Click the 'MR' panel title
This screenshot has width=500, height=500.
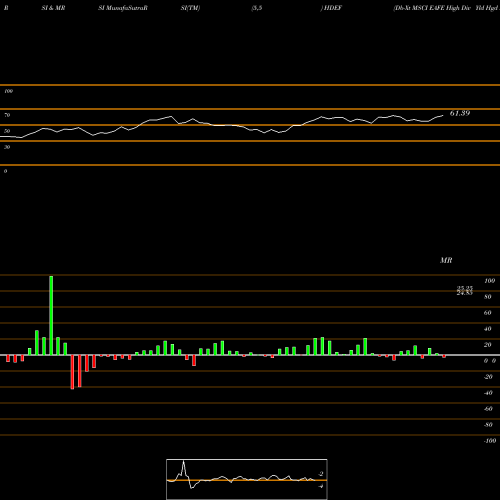446,260
